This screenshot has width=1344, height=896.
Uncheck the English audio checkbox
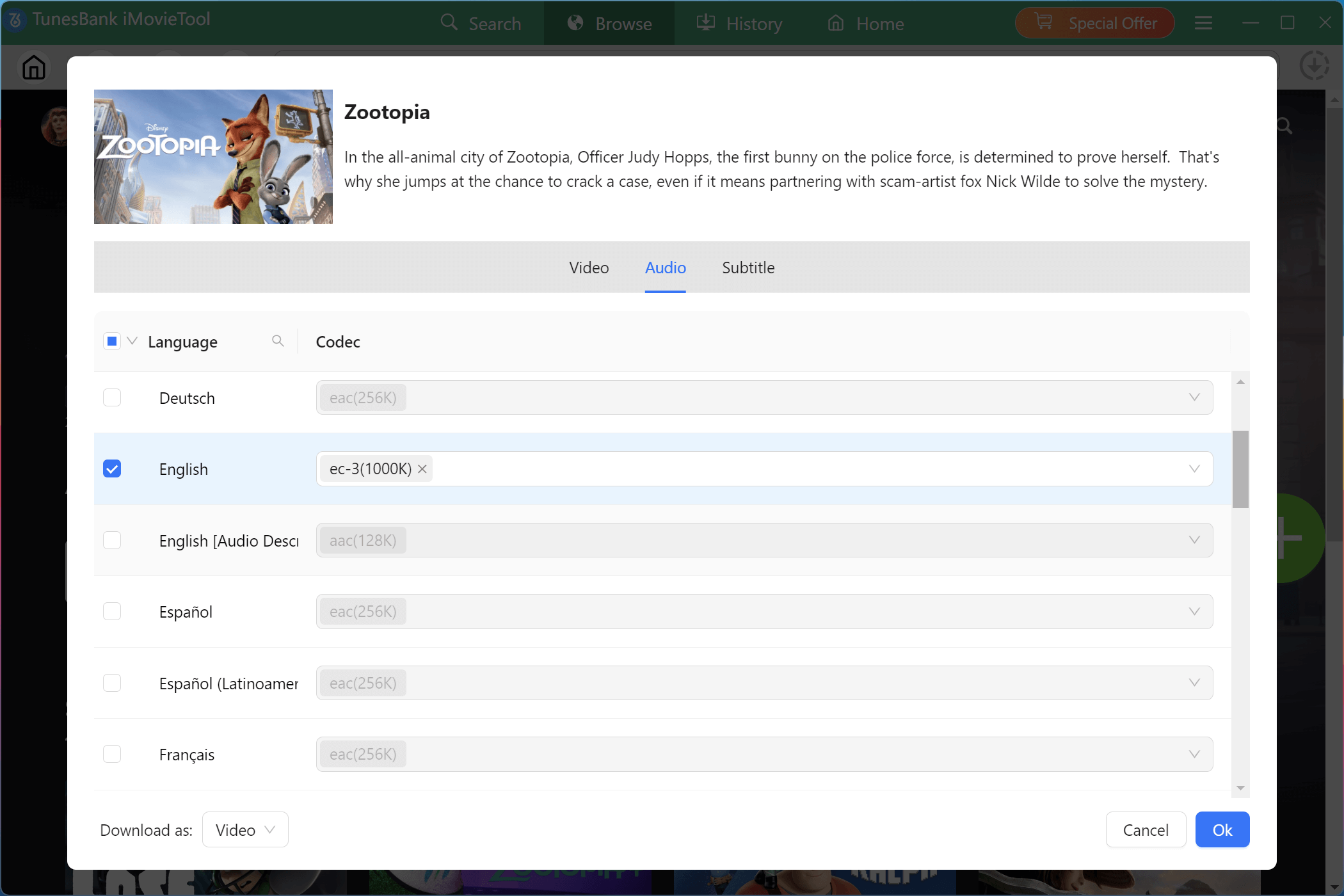pos(112,469)
